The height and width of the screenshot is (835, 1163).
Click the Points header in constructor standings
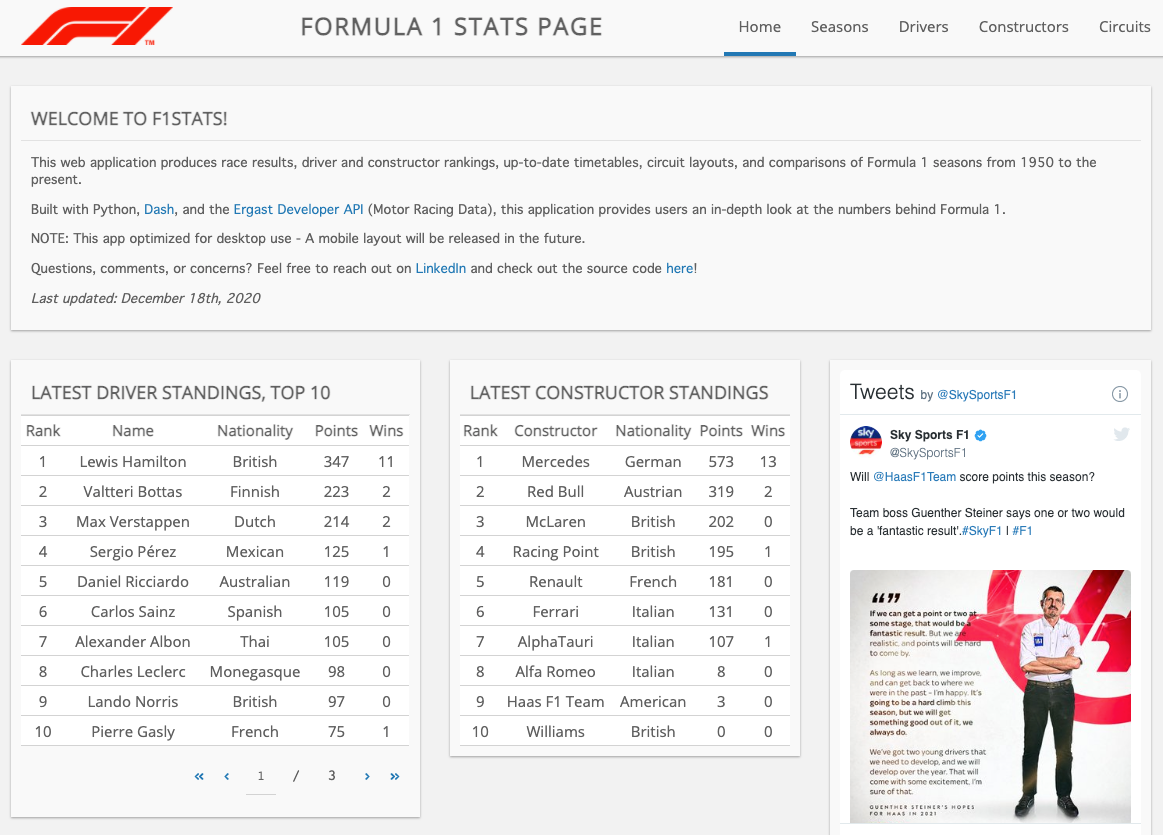click(x=720, y=431)
